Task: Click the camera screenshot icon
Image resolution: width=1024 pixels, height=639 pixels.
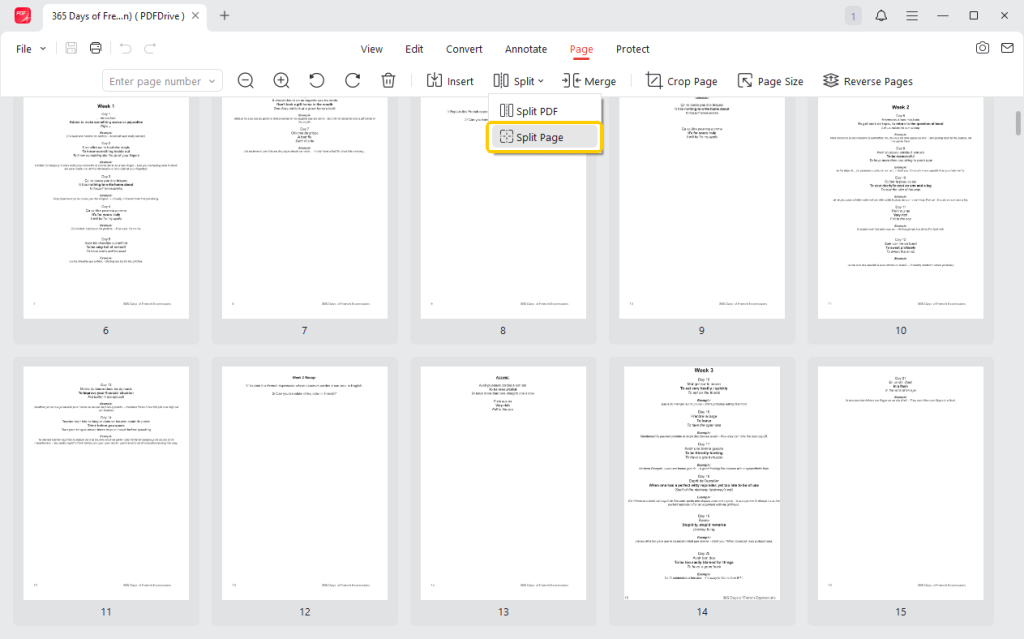Action: (982, 48)
